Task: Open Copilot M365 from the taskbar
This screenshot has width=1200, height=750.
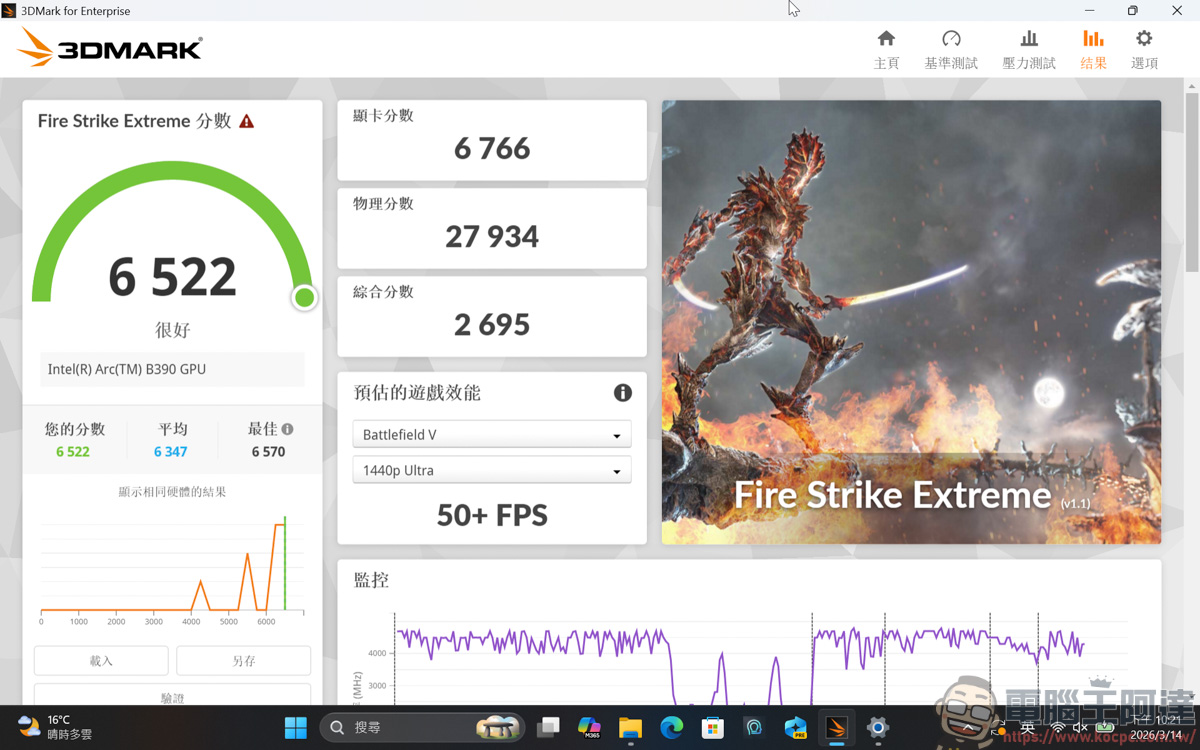Action: [589, 727]
